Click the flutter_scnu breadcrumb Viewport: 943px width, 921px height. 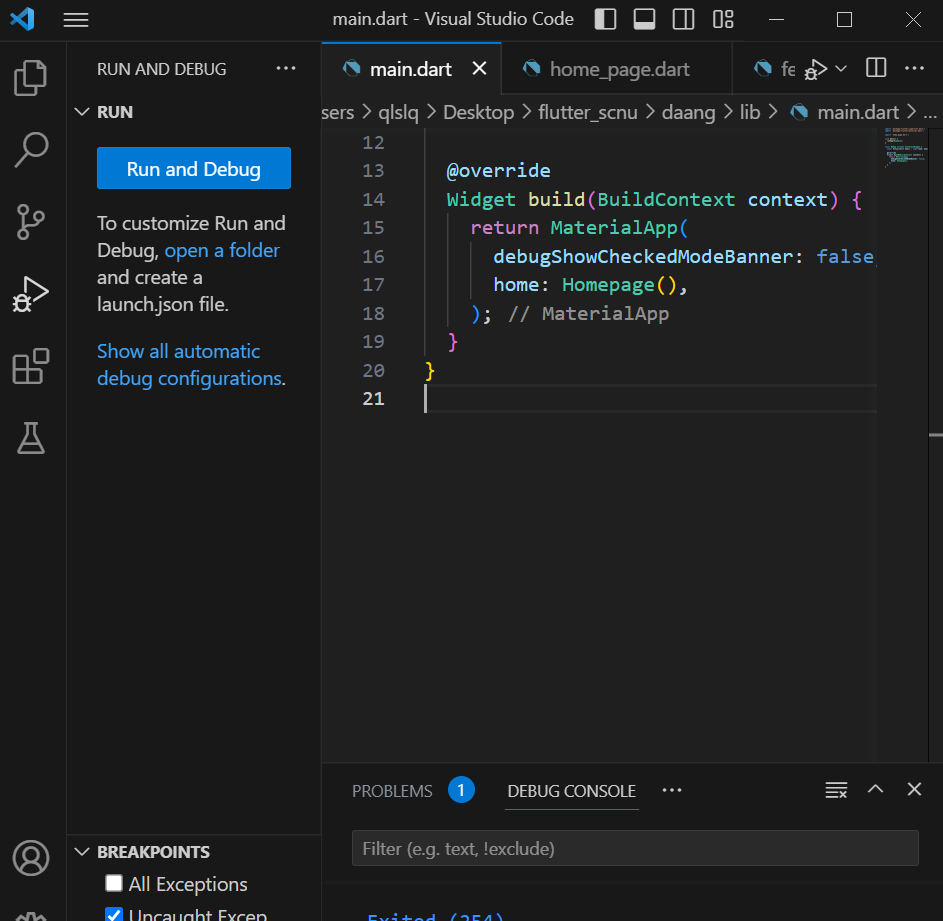click(x=588, y=112)
